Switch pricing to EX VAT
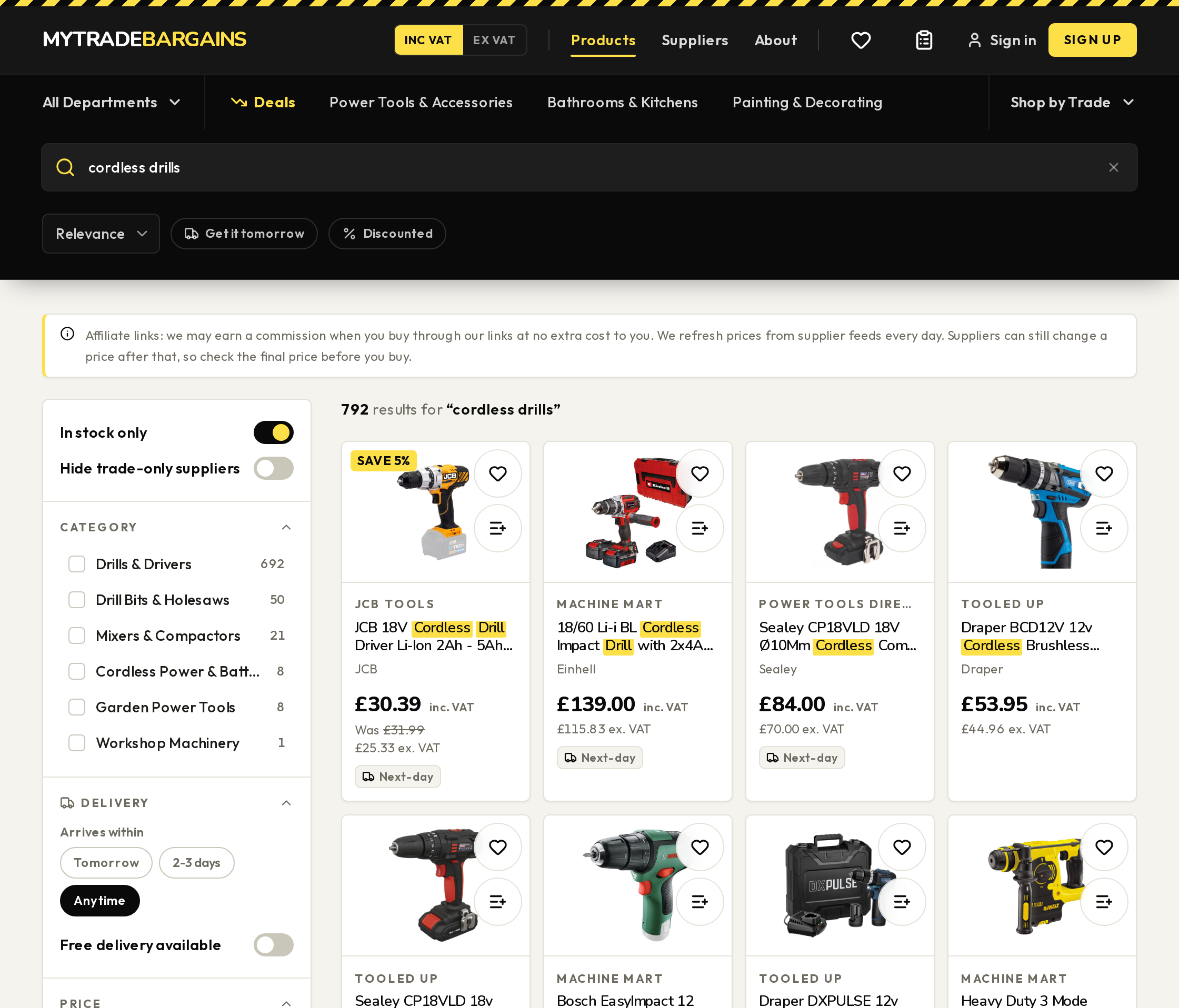This screenshot has width=1179, height=1008. click(x=494, y=40)
